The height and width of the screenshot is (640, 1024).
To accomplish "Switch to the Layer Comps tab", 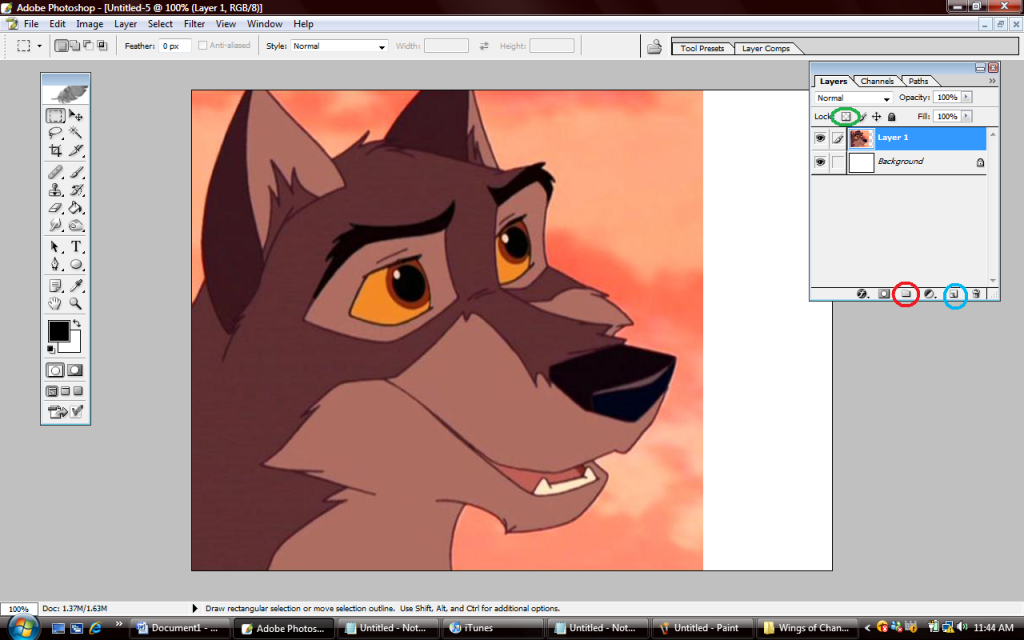I will click(x=765, y=48).
